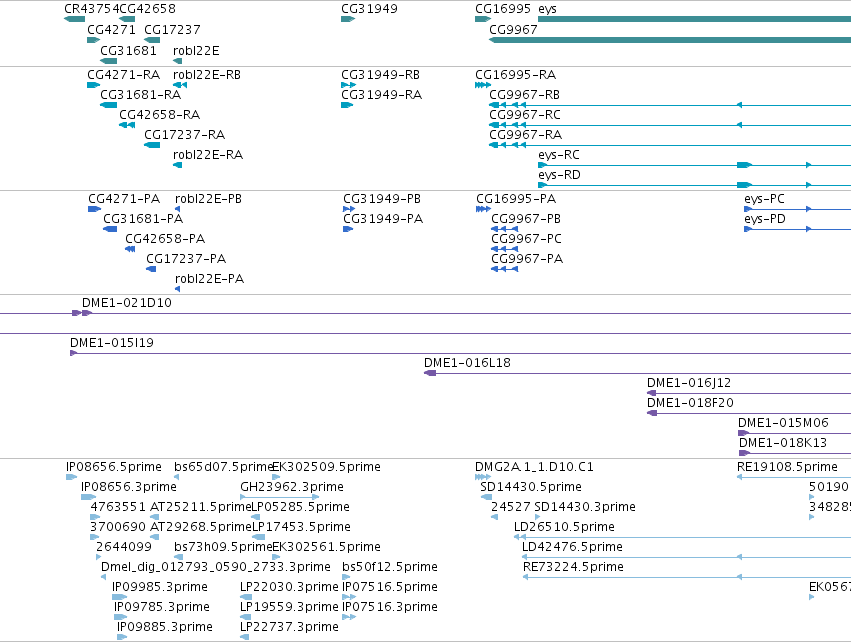Select EST IP08656.5prime
Screen dimensions: 851x642
114,467
